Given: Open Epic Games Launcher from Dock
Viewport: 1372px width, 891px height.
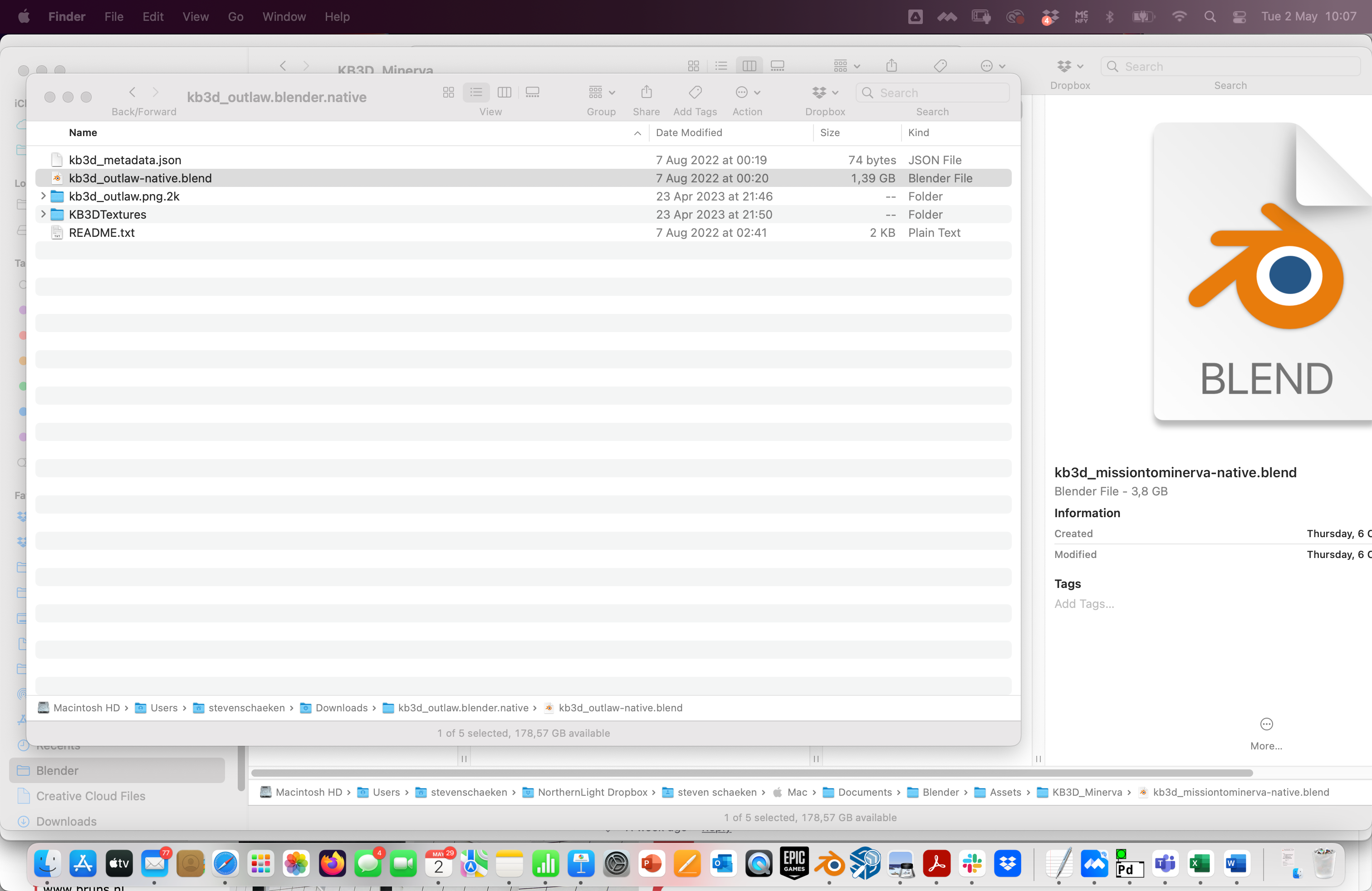Looking at the screenshot, I should [x=794, y=863].
